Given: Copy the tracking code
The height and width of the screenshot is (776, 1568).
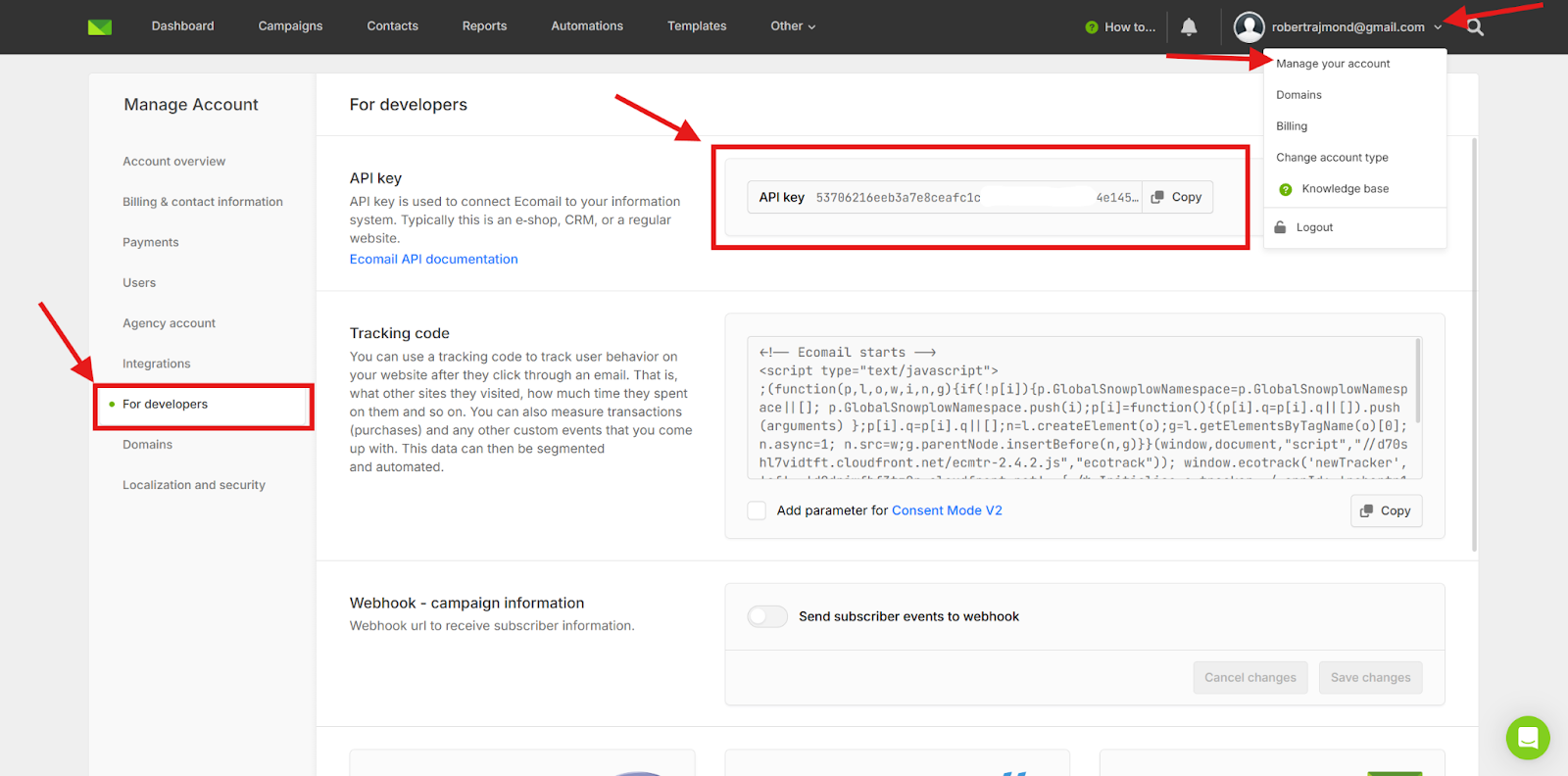Looking at the screenshot, I should (x=1386, y=511).
